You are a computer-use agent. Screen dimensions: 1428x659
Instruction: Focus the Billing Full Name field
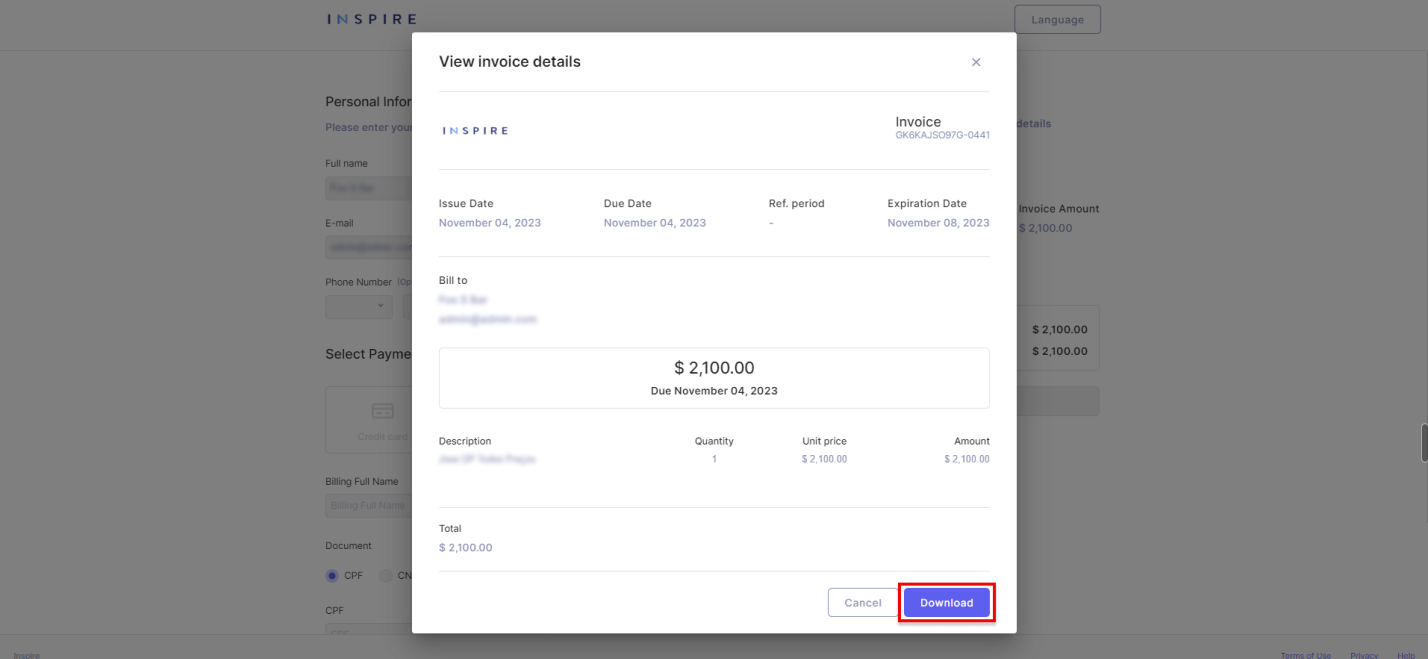pyautogui.click(x=368, y=506)
